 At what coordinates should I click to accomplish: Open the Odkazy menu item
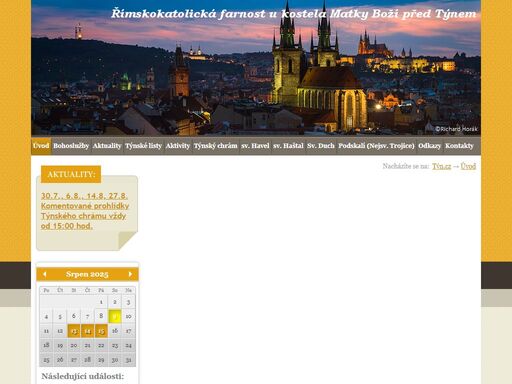tap(430, 146)
